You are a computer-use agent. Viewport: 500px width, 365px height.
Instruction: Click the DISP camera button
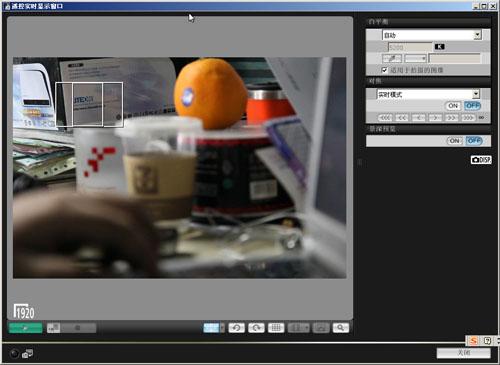click(481, 160)
